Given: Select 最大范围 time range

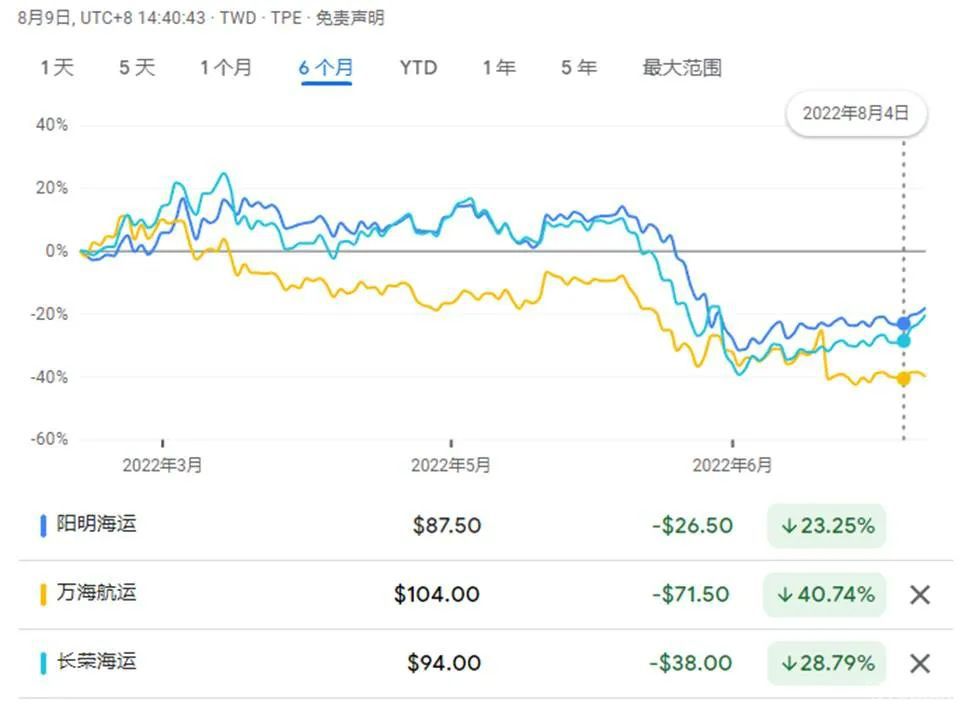Looking at the screenshot, I should 682,68.
